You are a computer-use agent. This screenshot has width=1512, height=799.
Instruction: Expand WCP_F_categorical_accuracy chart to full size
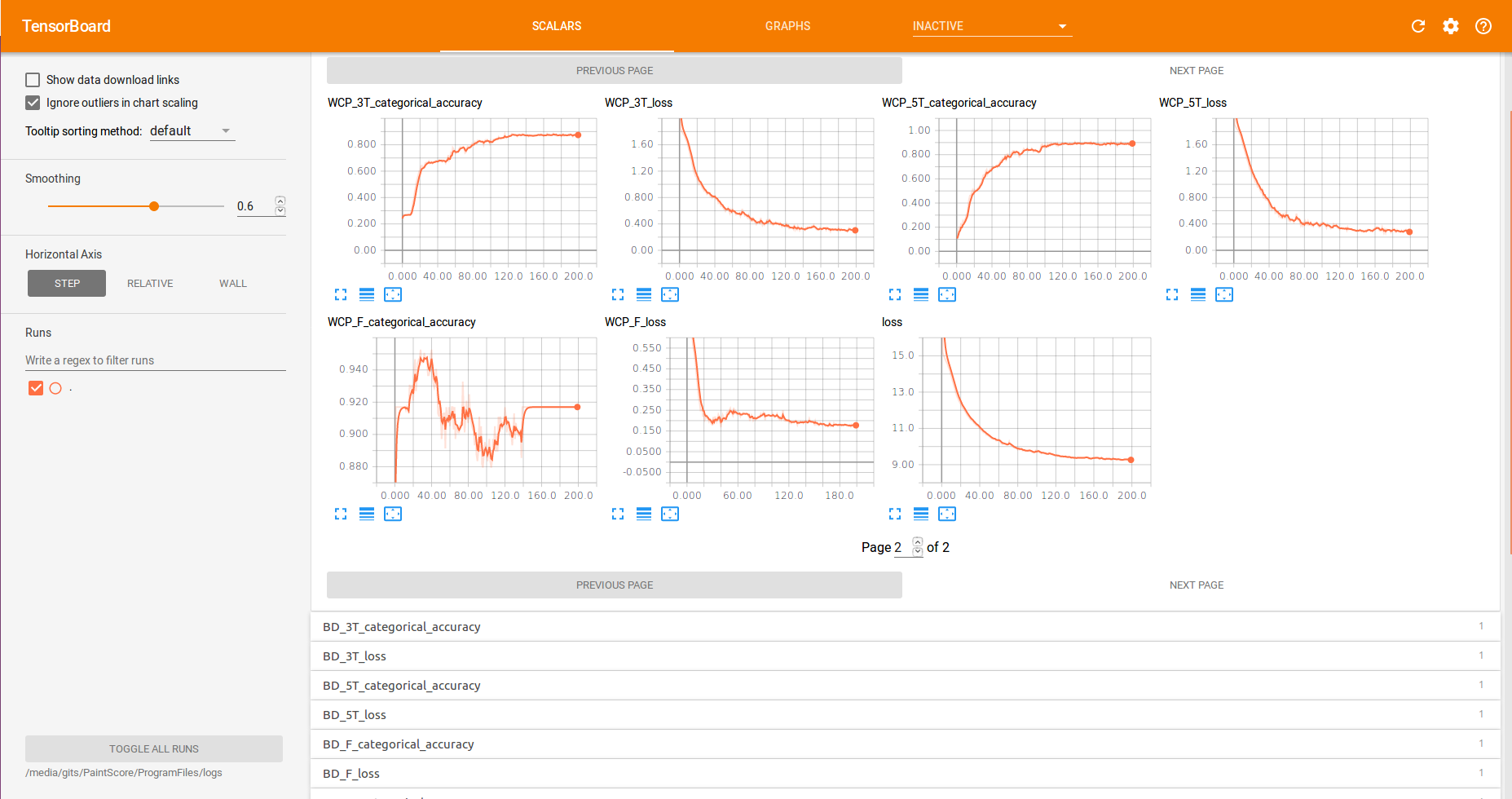[341, 514]
